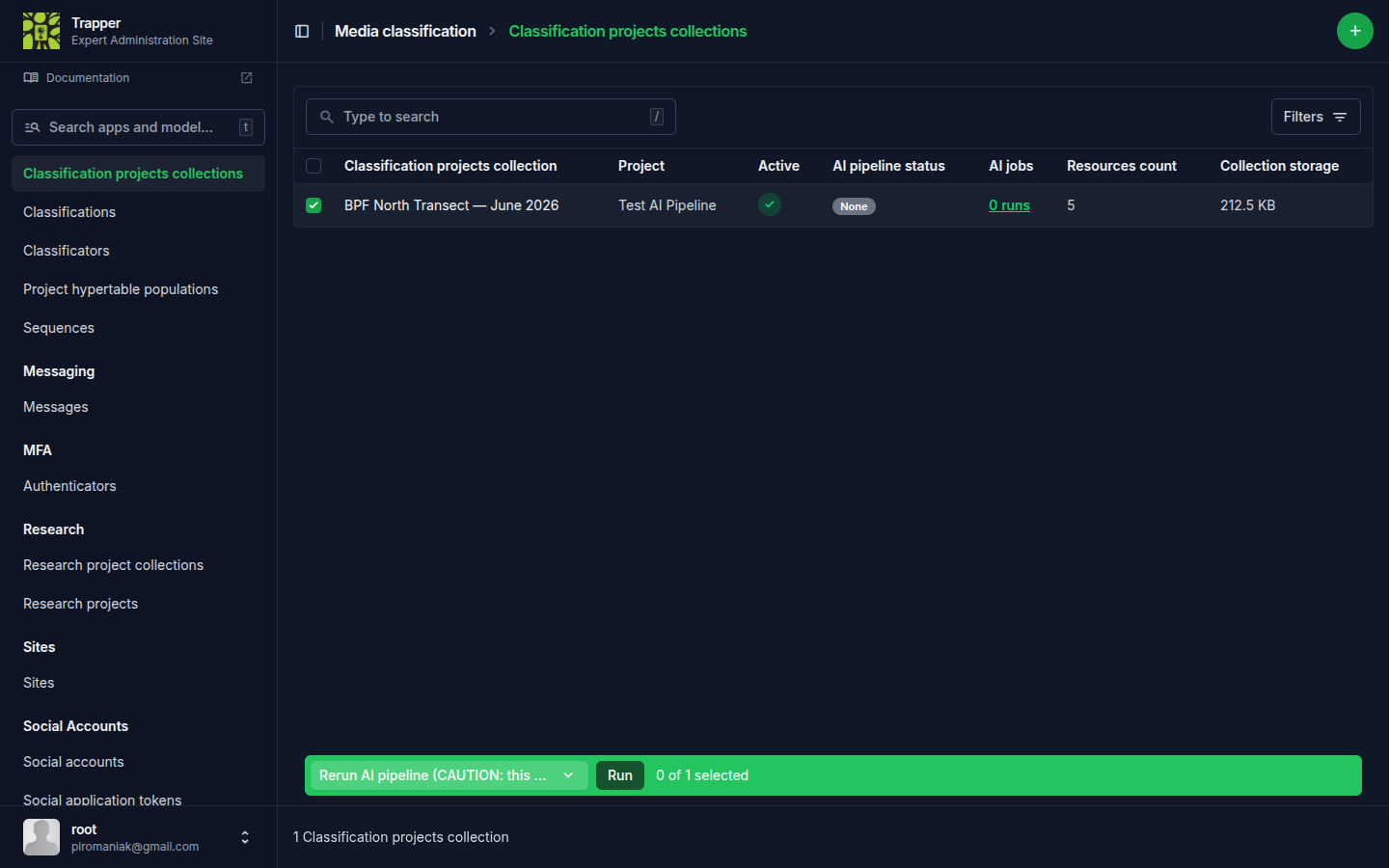Click the Sites section heading

tap(40, 647)
